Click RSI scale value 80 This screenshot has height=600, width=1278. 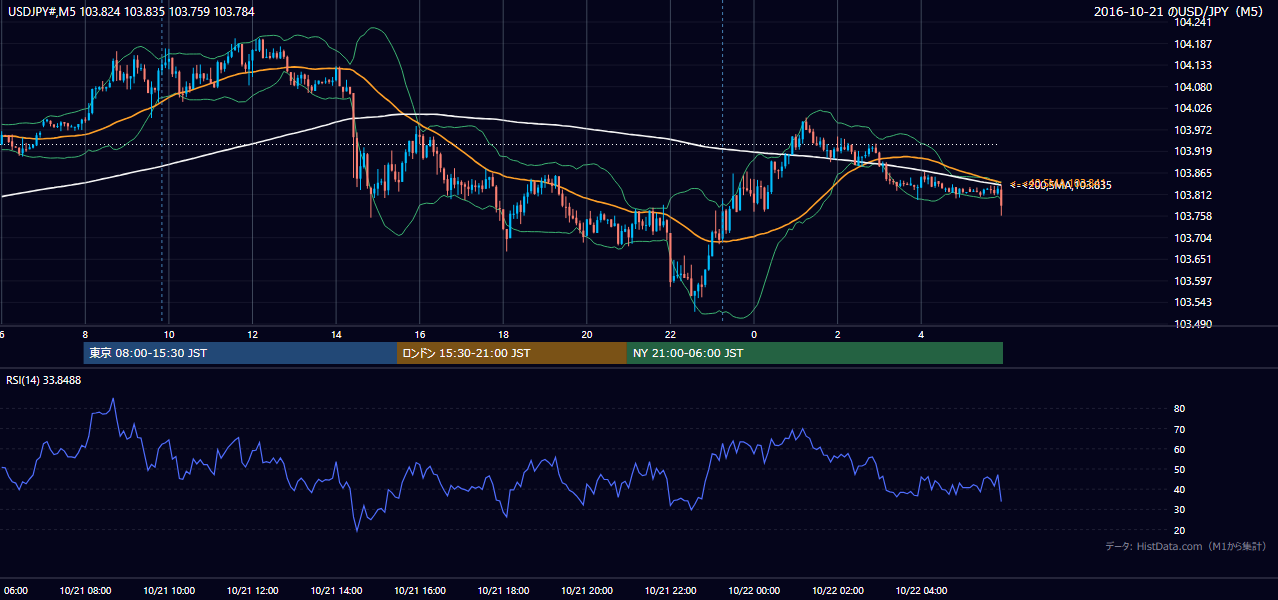pos(1180,409)
